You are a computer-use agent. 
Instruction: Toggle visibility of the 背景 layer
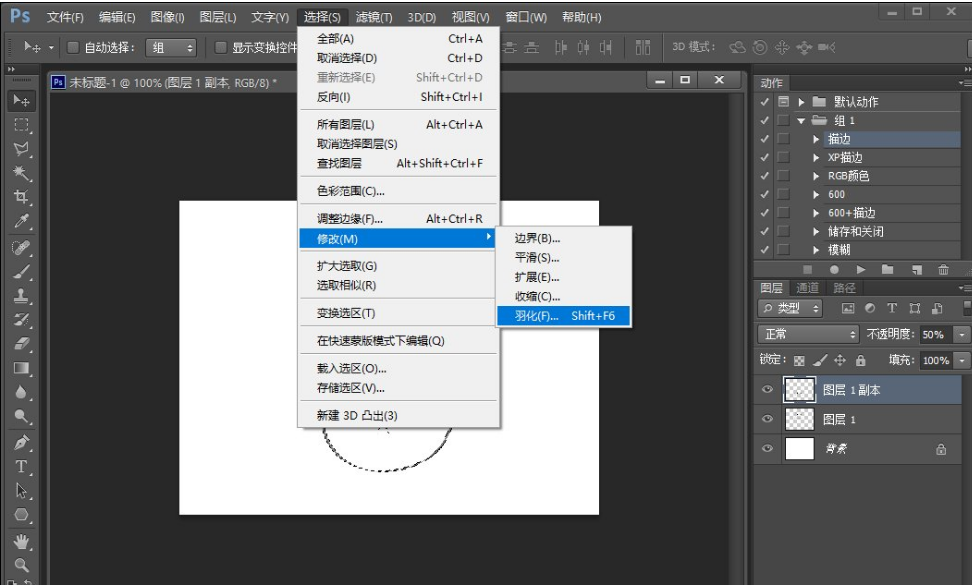pos(767,449)
